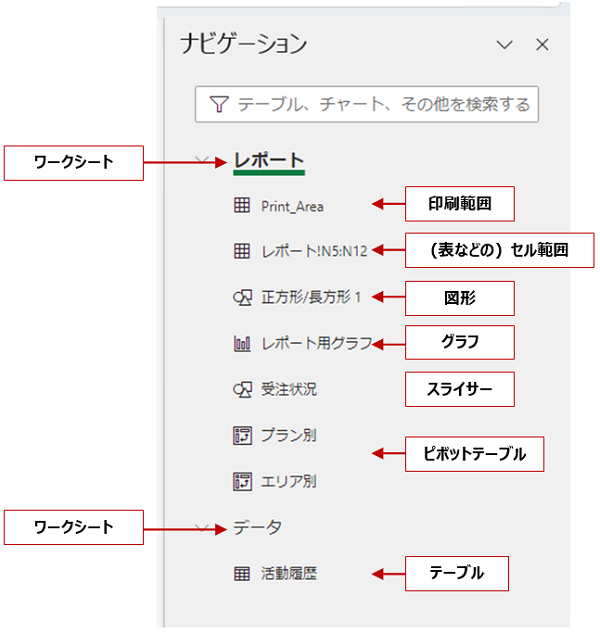Image resolution: width=600 pixels, height=633 pixels.
Task: Click the filter funnel icon in search box
Action: (219, 104)
